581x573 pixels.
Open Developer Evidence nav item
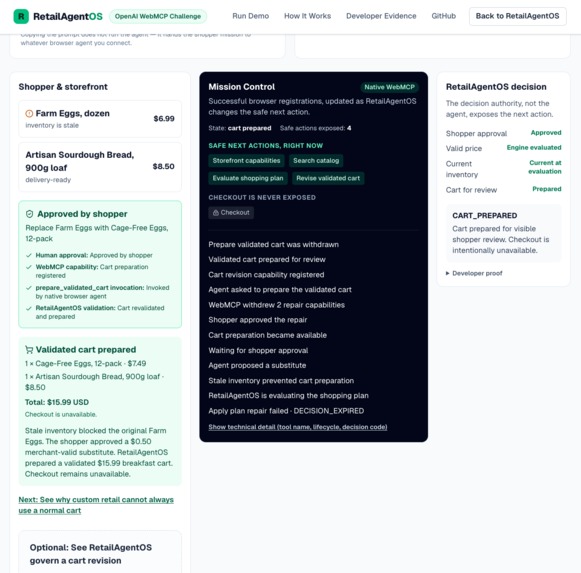coord(381,16)
